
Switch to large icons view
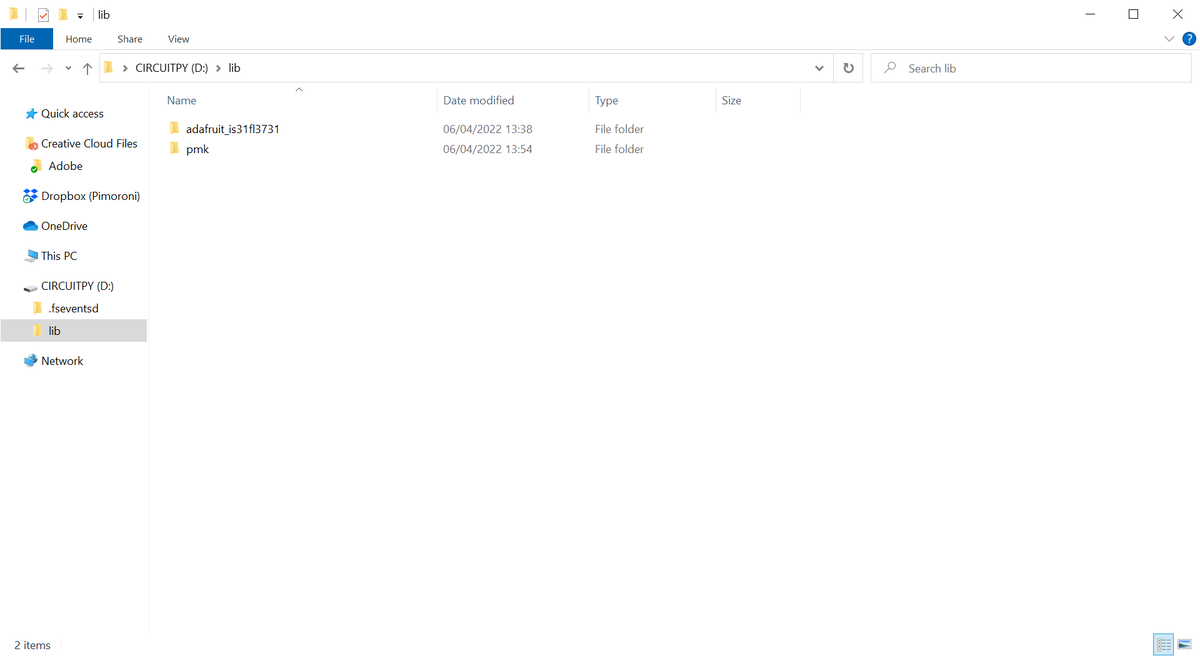[1184, 645]
